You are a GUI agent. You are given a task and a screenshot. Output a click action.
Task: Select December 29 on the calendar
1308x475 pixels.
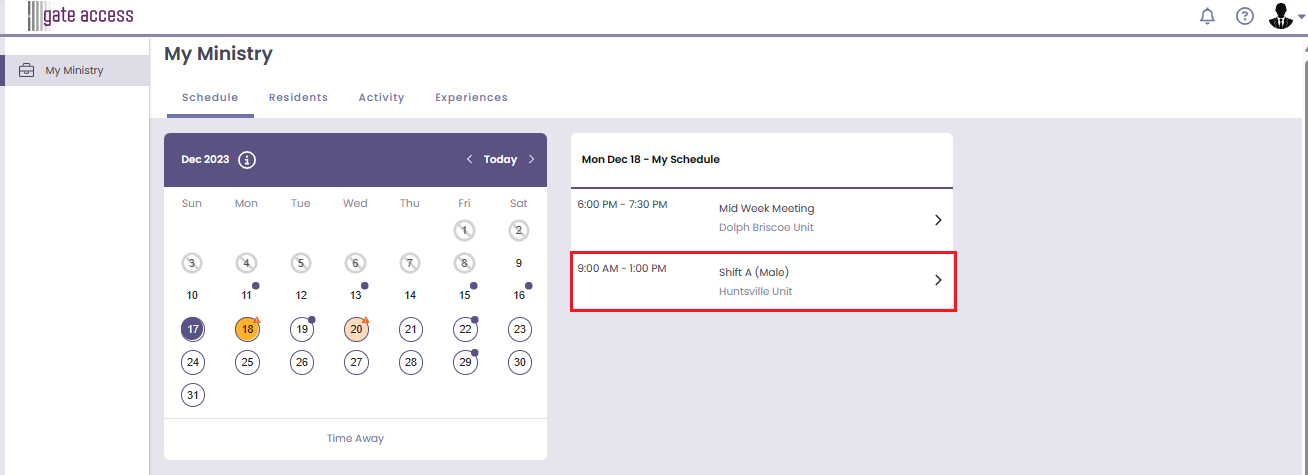[x=464, y=362]
